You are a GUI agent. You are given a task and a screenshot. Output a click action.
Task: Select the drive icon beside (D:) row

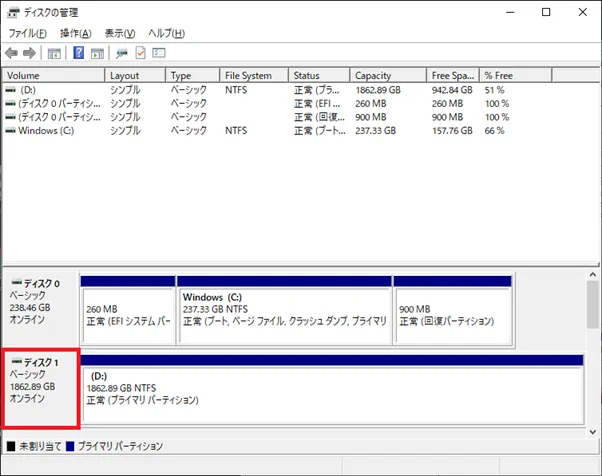tap(11, 90)
